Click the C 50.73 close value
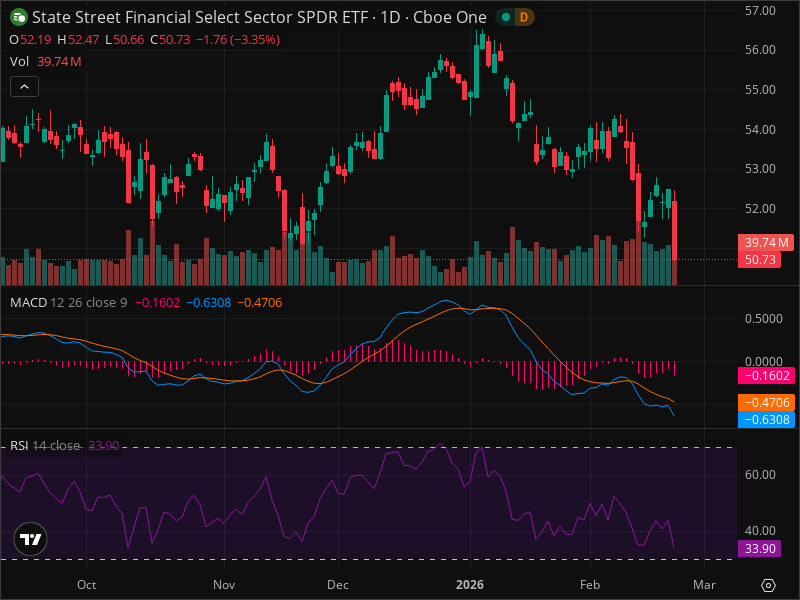 pyautogui.click(x=170, y=40)
